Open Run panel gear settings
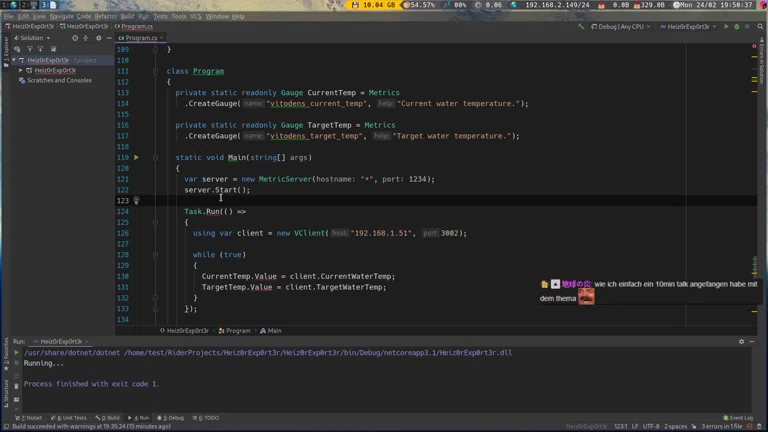This screenshot has width=768, height=432. 742,341
